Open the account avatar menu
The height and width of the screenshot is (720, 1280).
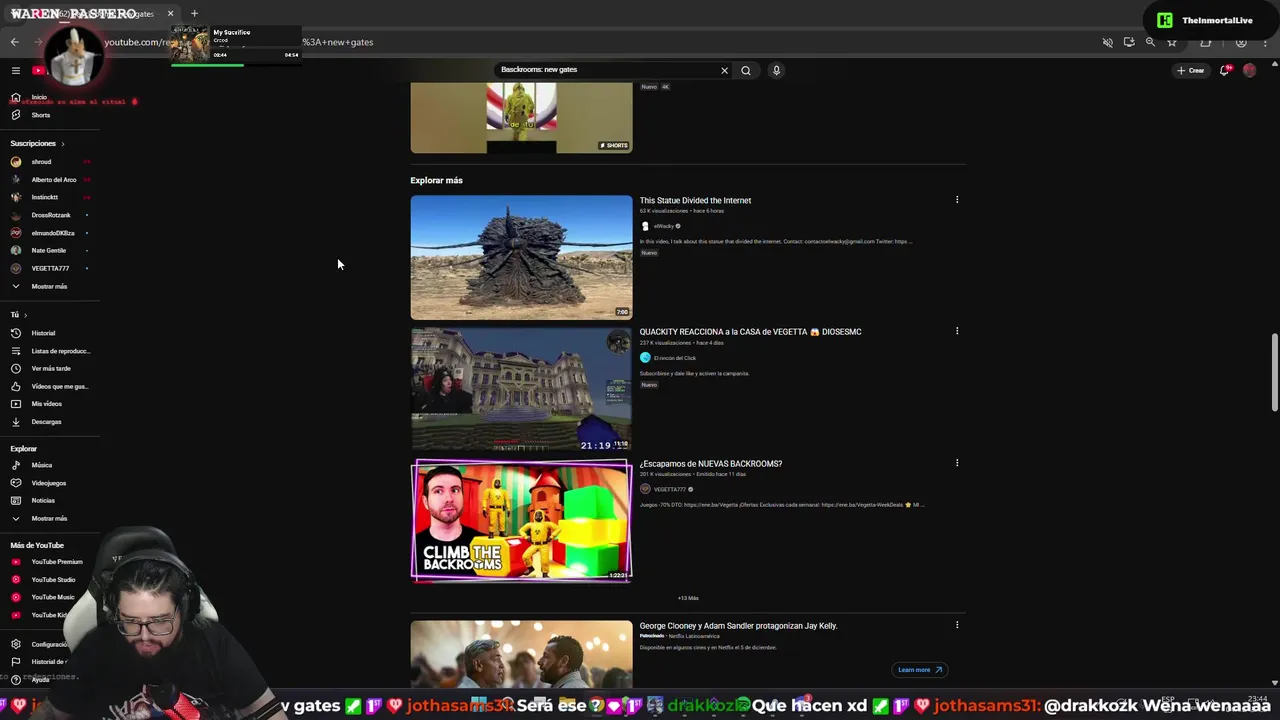point(1249,70)
